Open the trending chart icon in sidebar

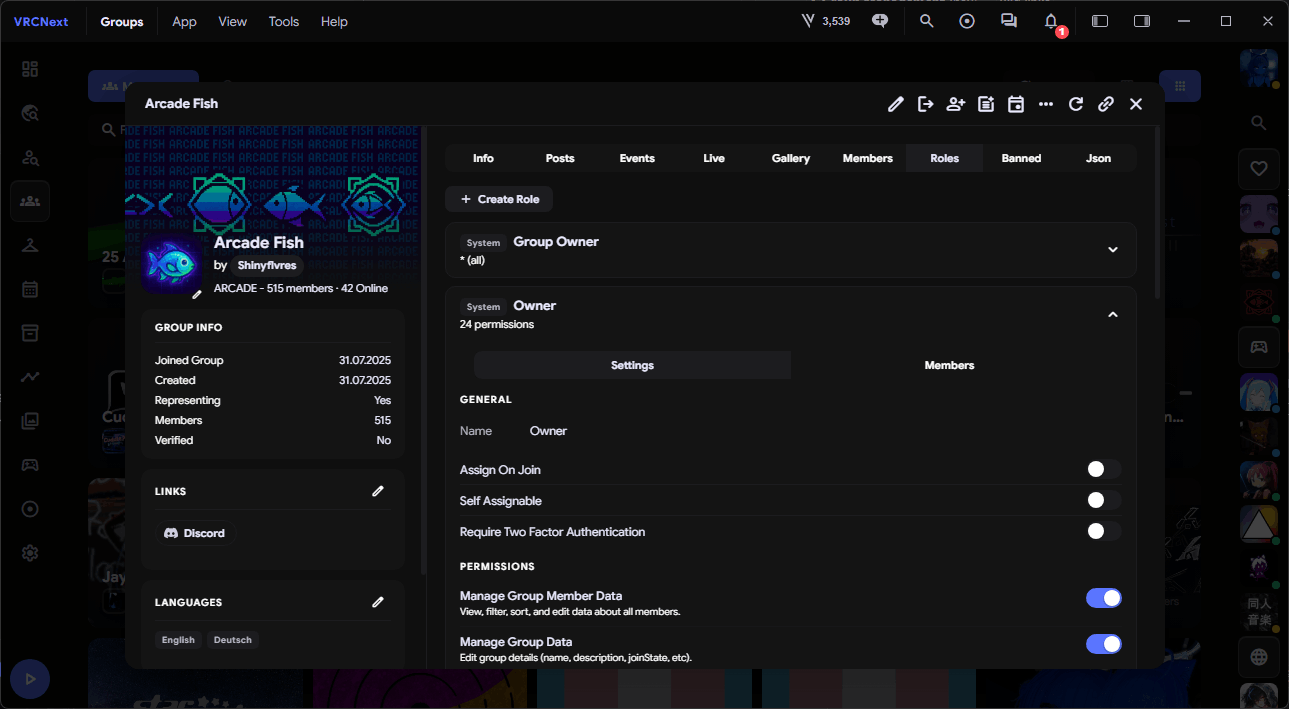click(x=30, y=377)
